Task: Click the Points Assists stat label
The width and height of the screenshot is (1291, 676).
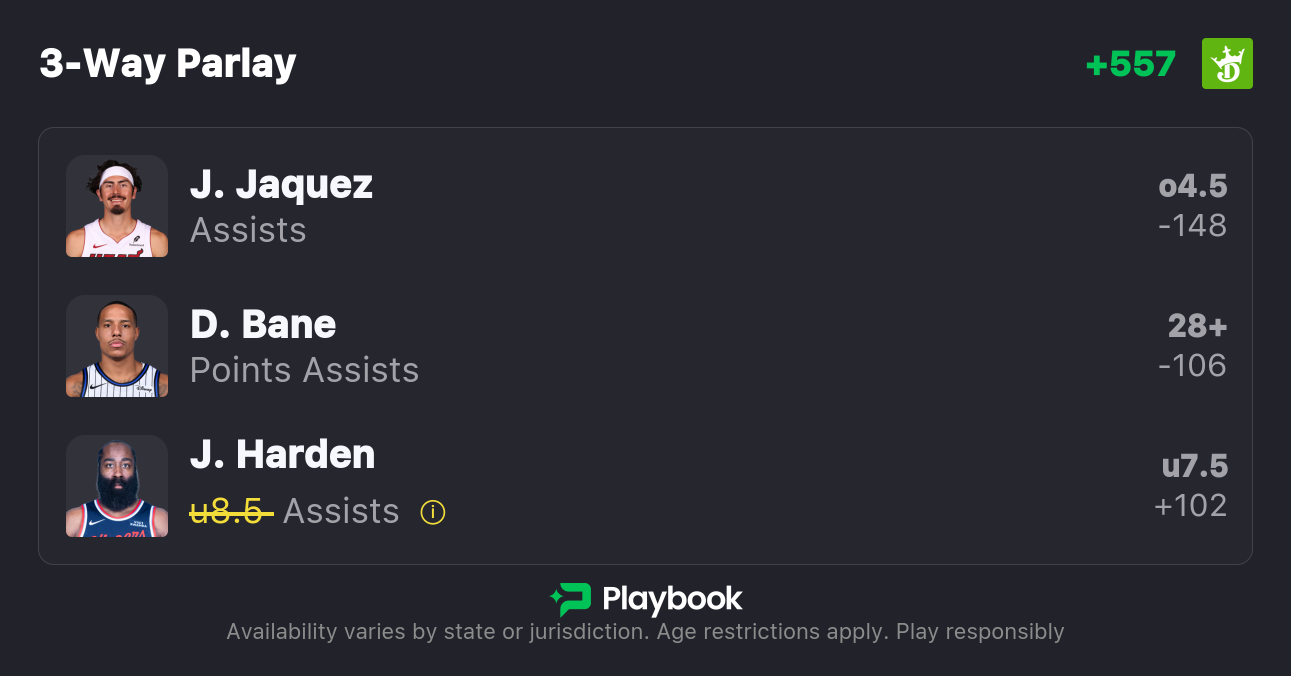Action: click(304, 371)
